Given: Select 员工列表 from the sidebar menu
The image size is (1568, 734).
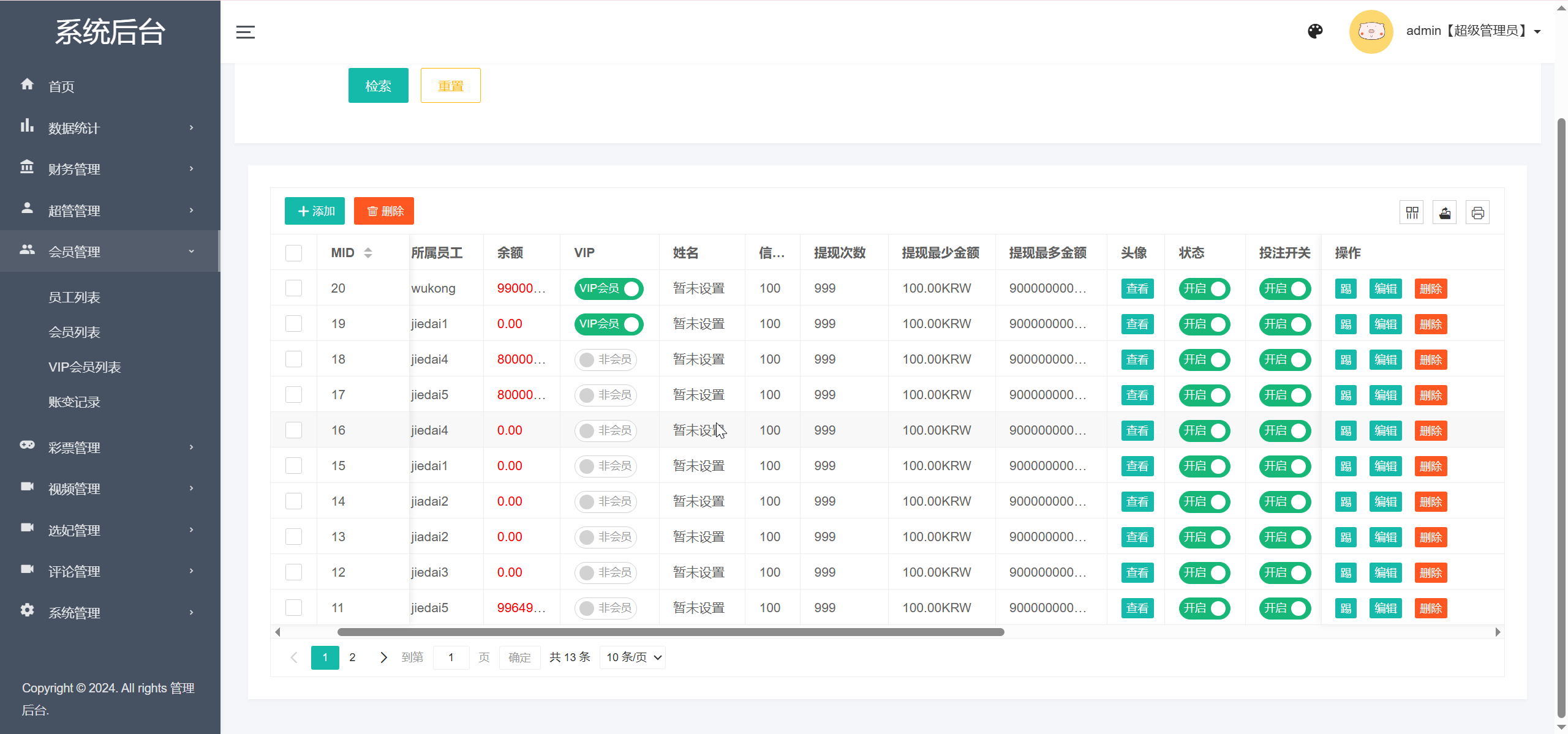Looking at the screenshot, I should [75, 297].
